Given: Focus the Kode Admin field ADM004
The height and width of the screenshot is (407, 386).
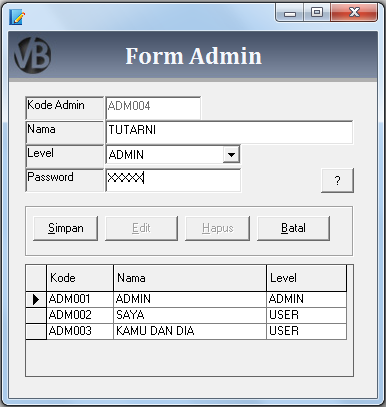Looking at the screenshot, I should pos(153,108).
